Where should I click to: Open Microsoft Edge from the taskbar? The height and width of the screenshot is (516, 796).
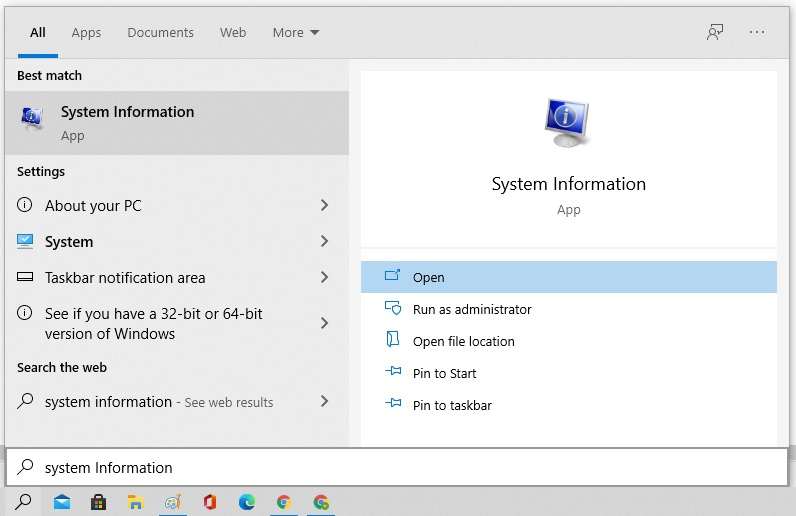click(246, 502)
